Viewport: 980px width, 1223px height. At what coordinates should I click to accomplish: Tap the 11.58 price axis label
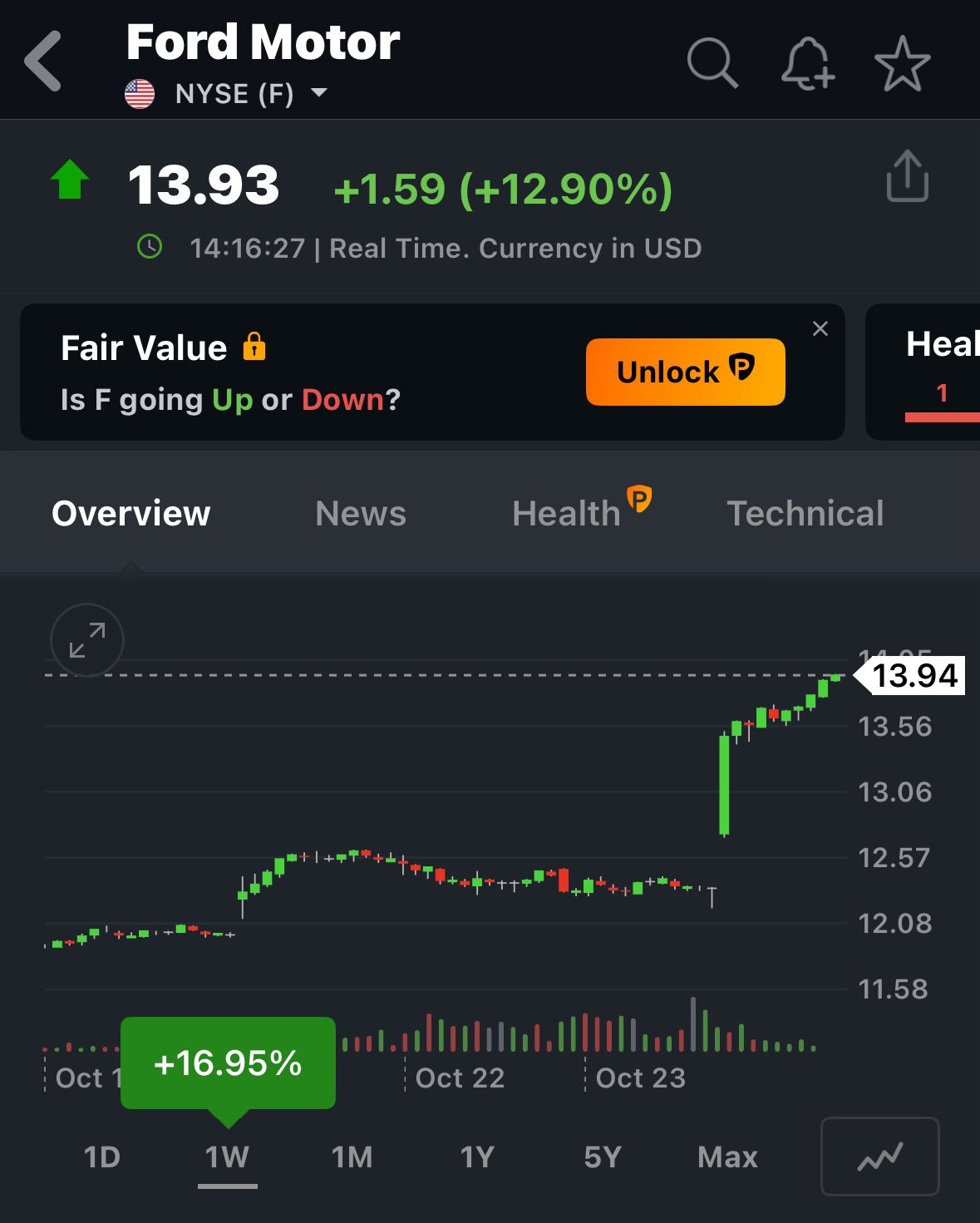893,989
